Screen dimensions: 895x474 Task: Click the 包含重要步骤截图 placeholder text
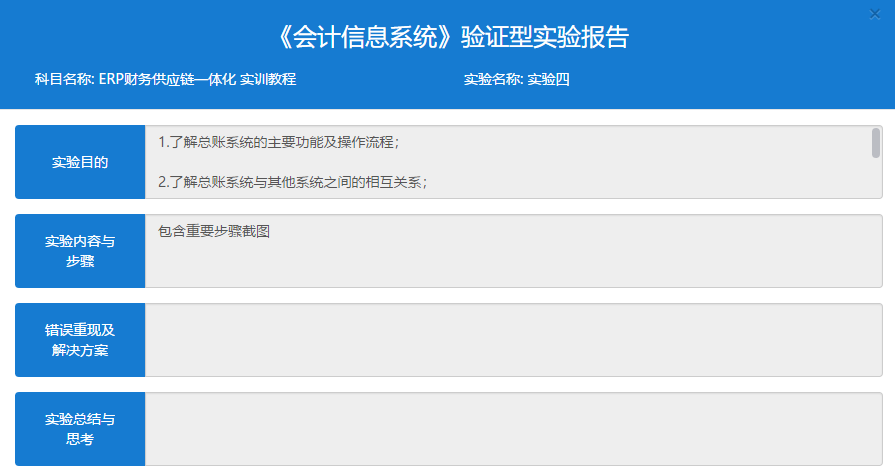[214, 231]
